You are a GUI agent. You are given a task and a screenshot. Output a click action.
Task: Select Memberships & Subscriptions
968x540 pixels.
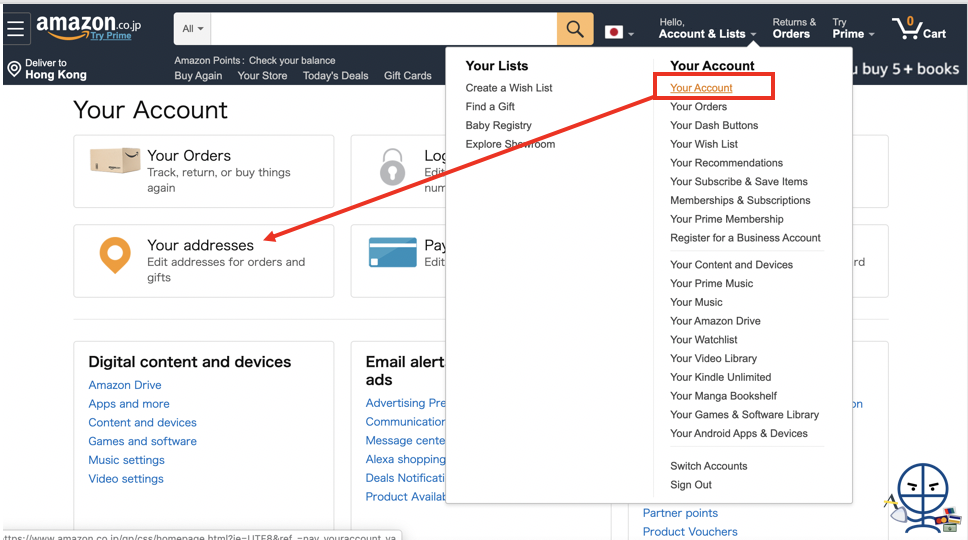click(x=740, y=201)
